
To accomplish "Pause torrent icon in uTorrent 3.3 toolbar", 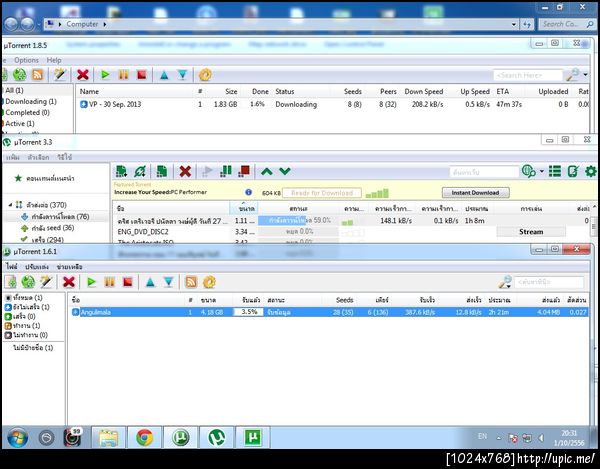I will click(226, 171).
